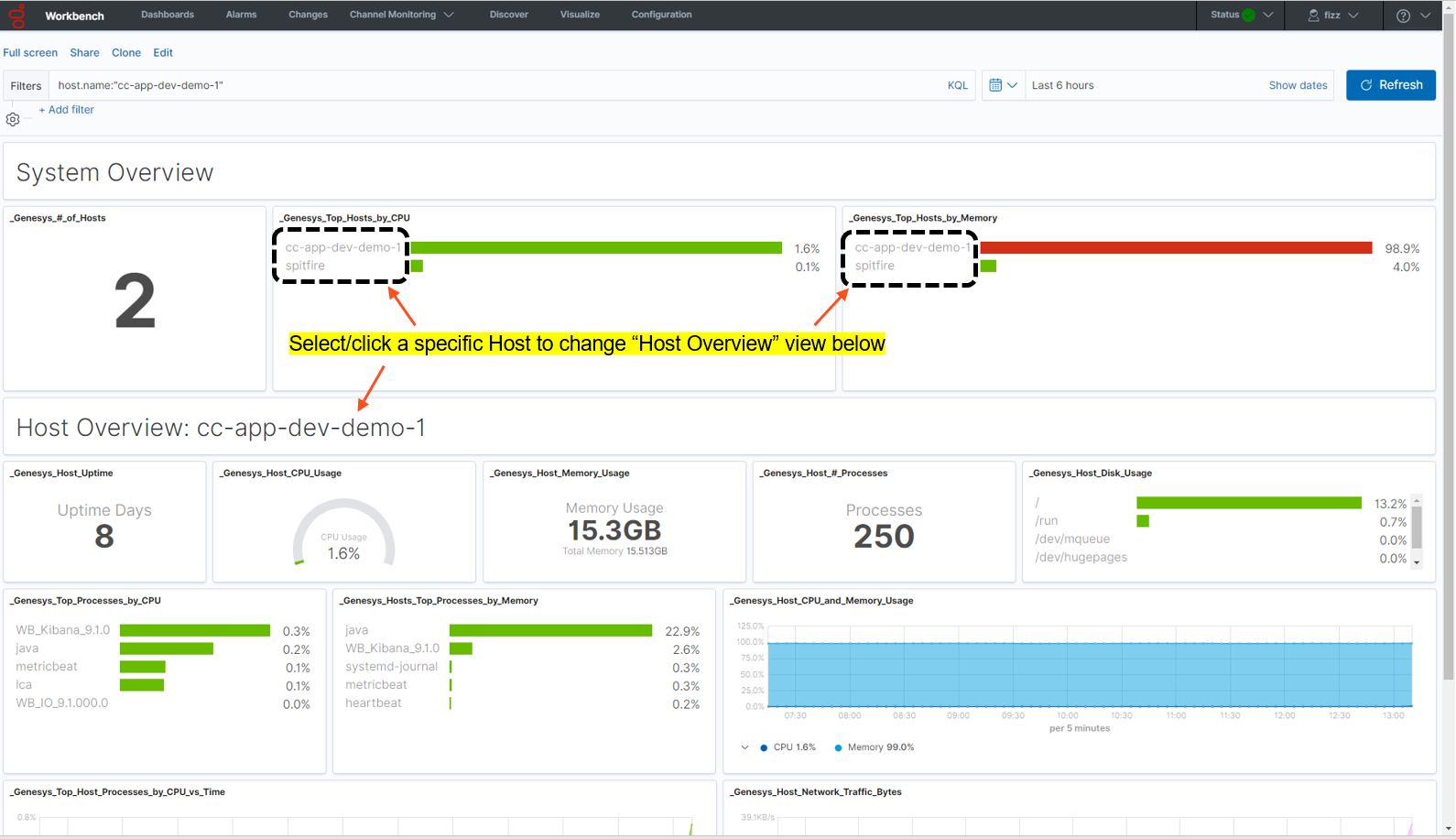Screen dimensions: 1456x839
Task: Click the main page vertical scrollbar
Action: pos(1449,348)
